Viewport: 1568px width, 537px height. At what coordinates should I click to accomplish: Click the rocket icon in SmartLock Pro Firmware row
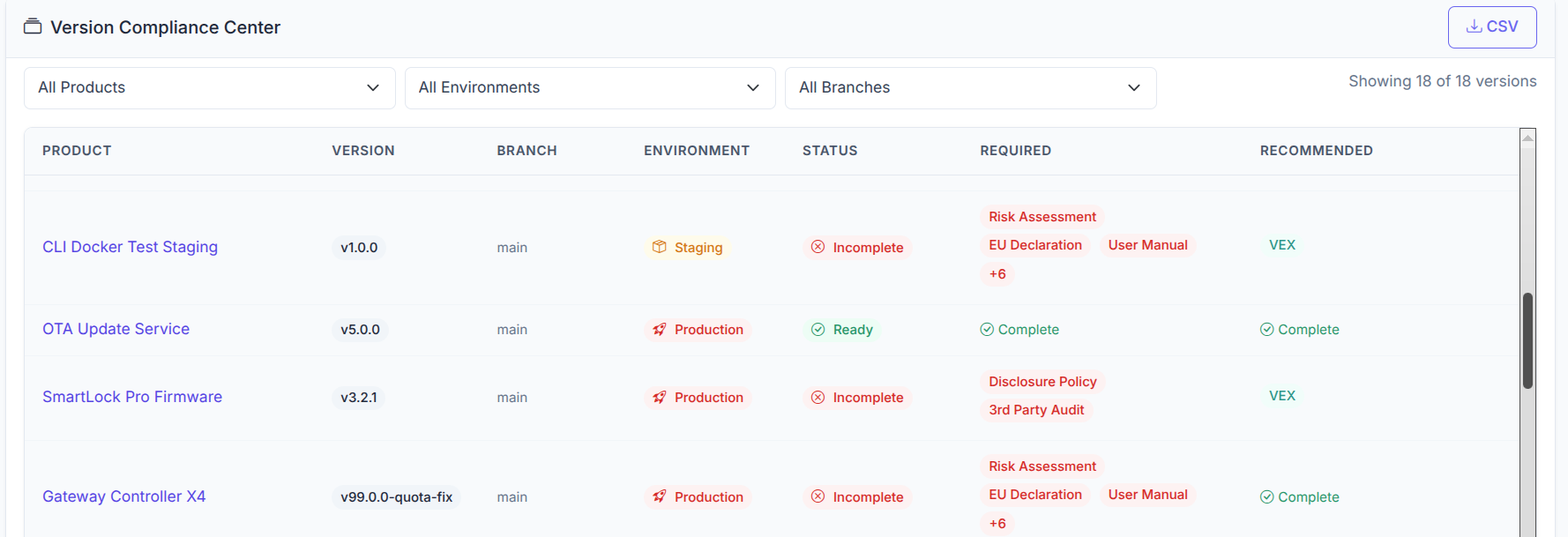point(660,397)
